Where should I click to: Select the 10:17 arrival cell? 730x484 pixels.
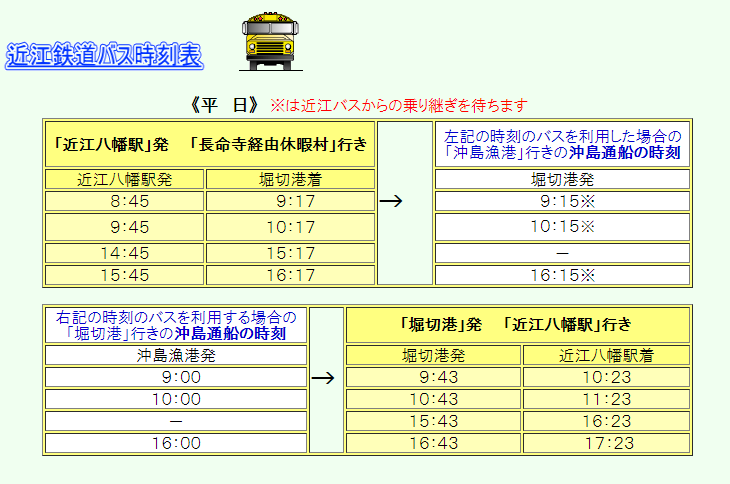click(x=291, y=227)
